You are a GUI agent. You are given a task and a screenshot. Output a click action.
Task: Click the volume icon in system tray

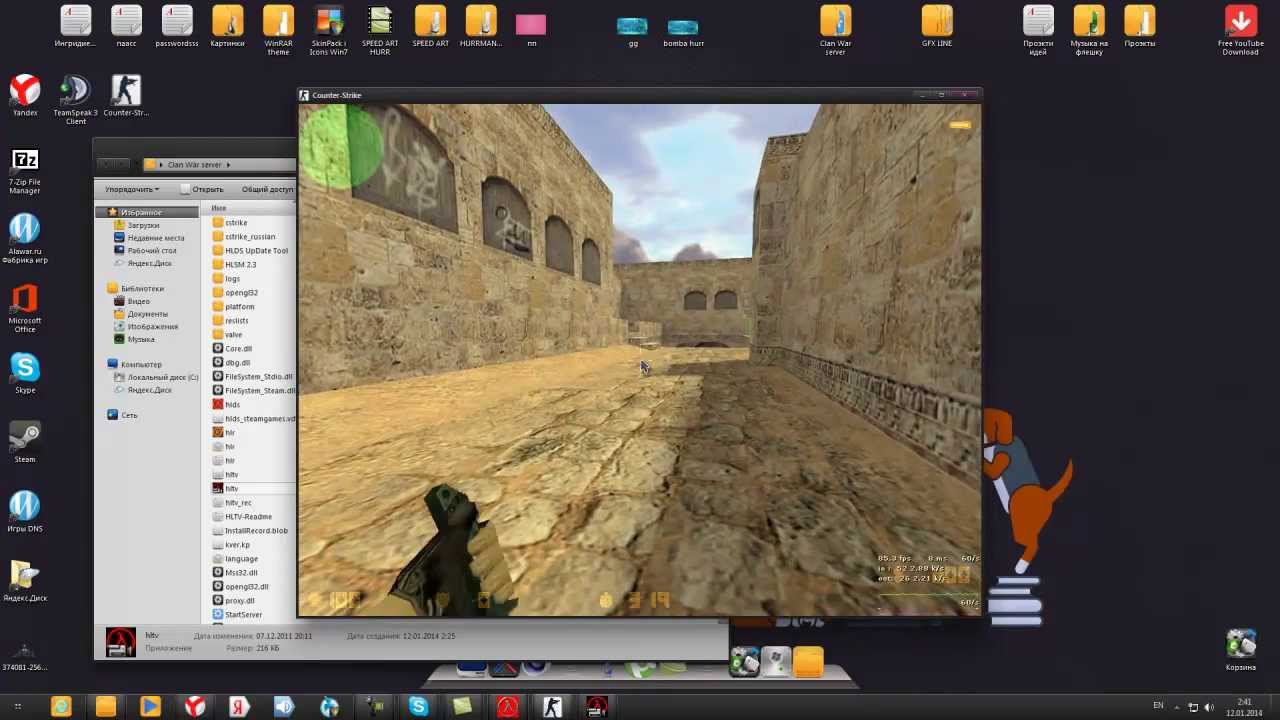[1210, 708]
